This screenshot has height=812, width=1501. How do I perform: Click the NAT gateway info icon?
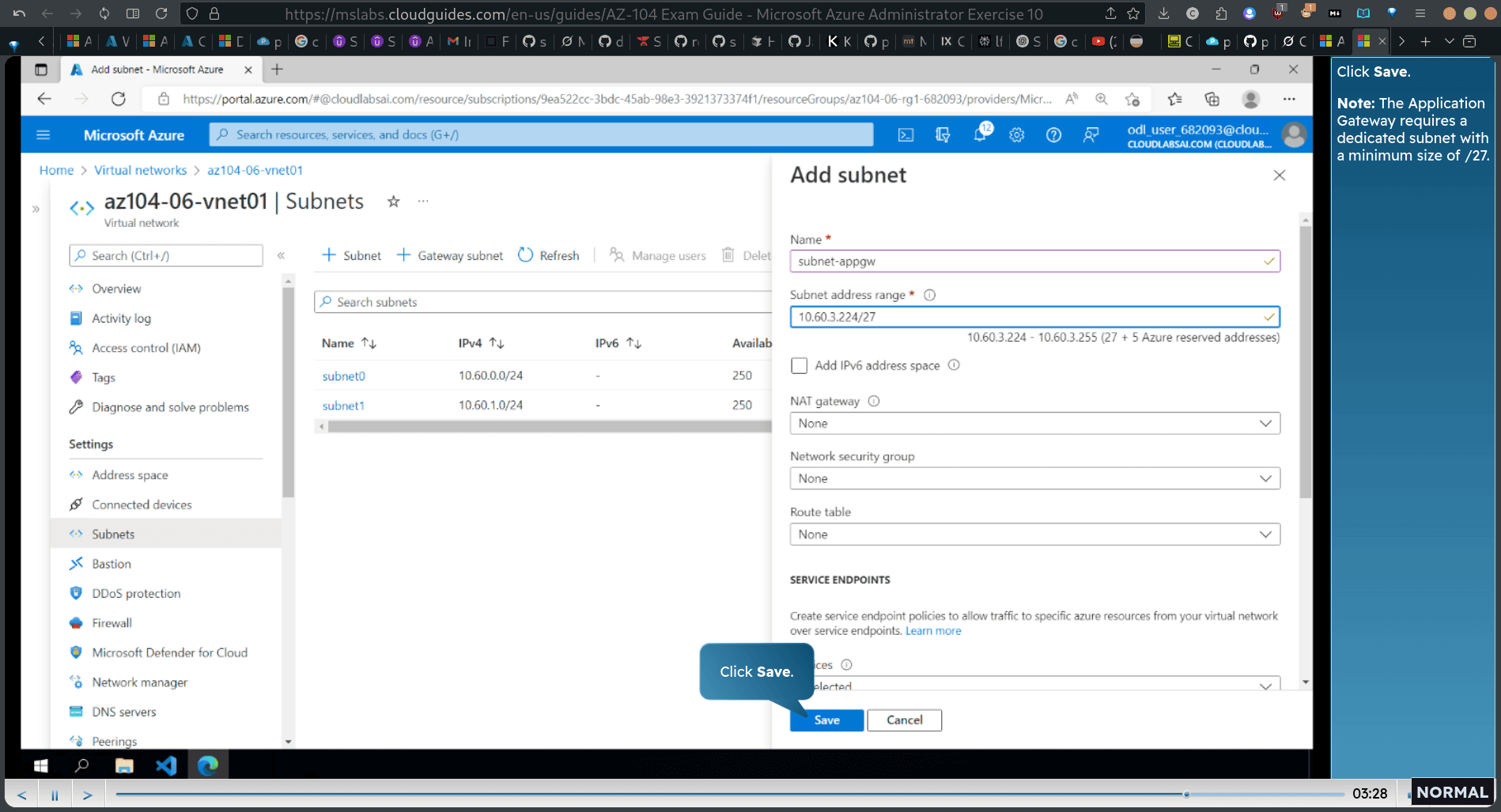[874, 401]
